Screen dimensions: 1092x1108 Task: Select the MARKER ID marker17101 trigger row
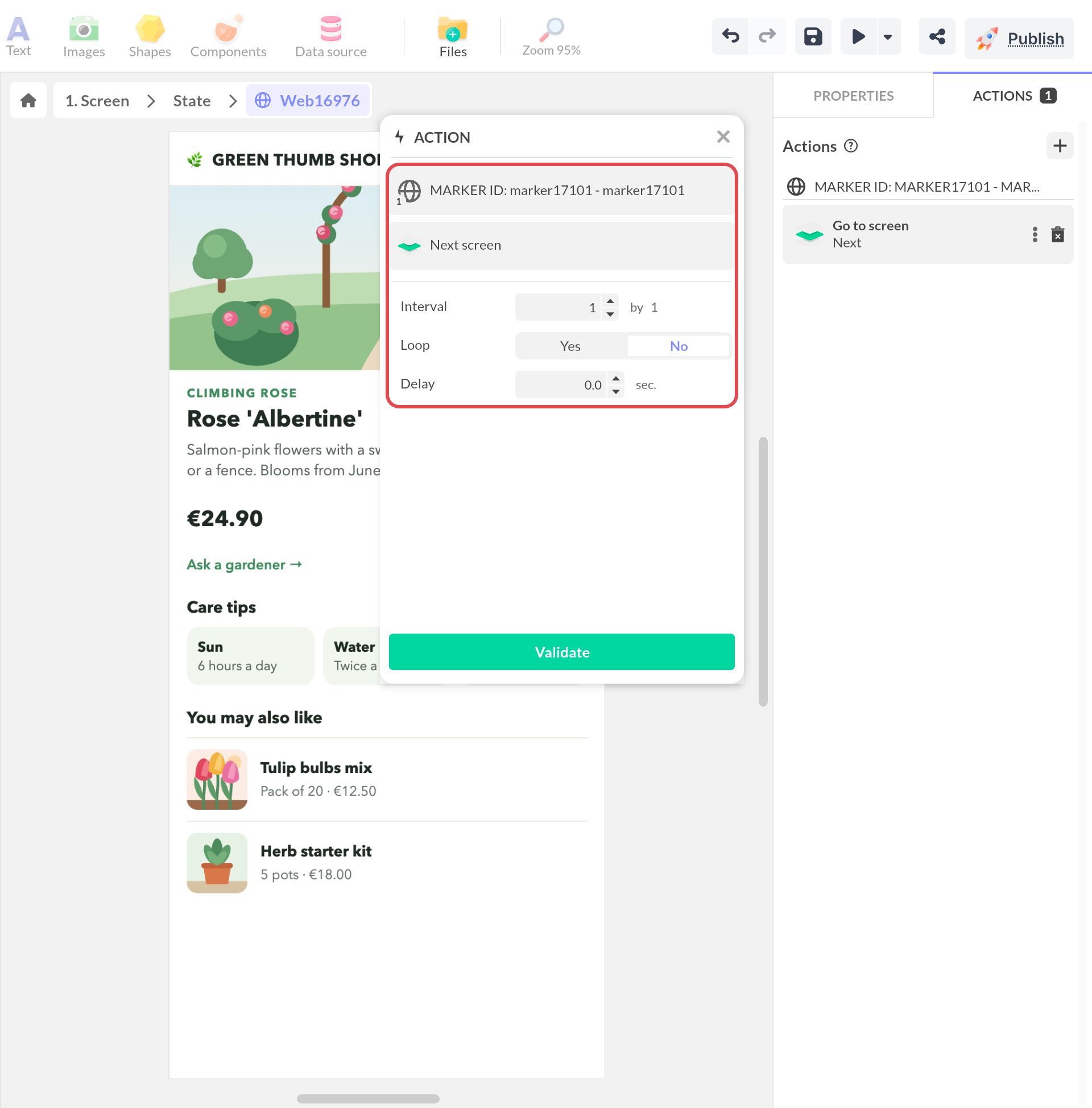561,191
